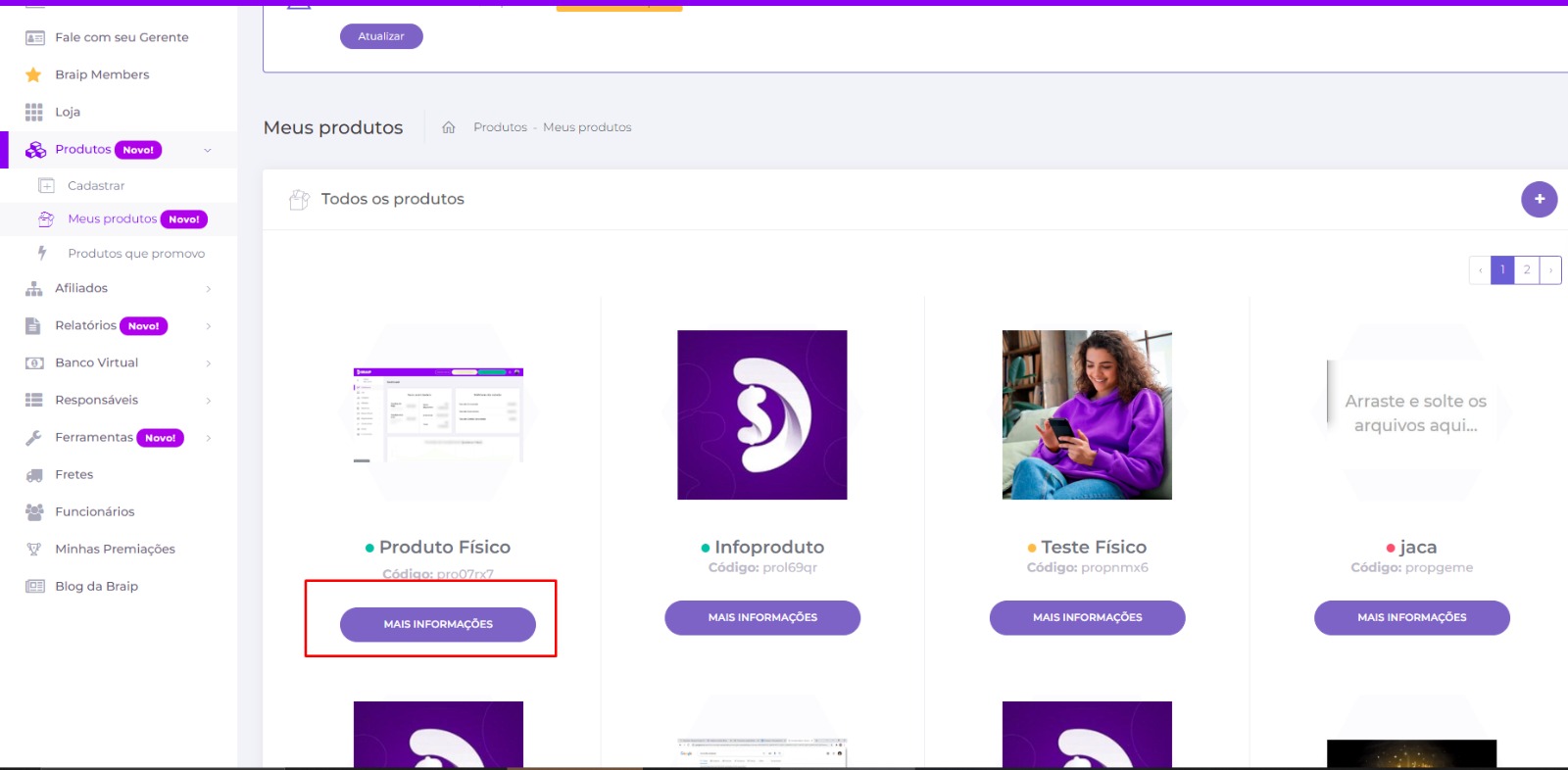Click the previous page pagination arrow
This screenshot has width=1568, height=770.
pos(1480,270)
